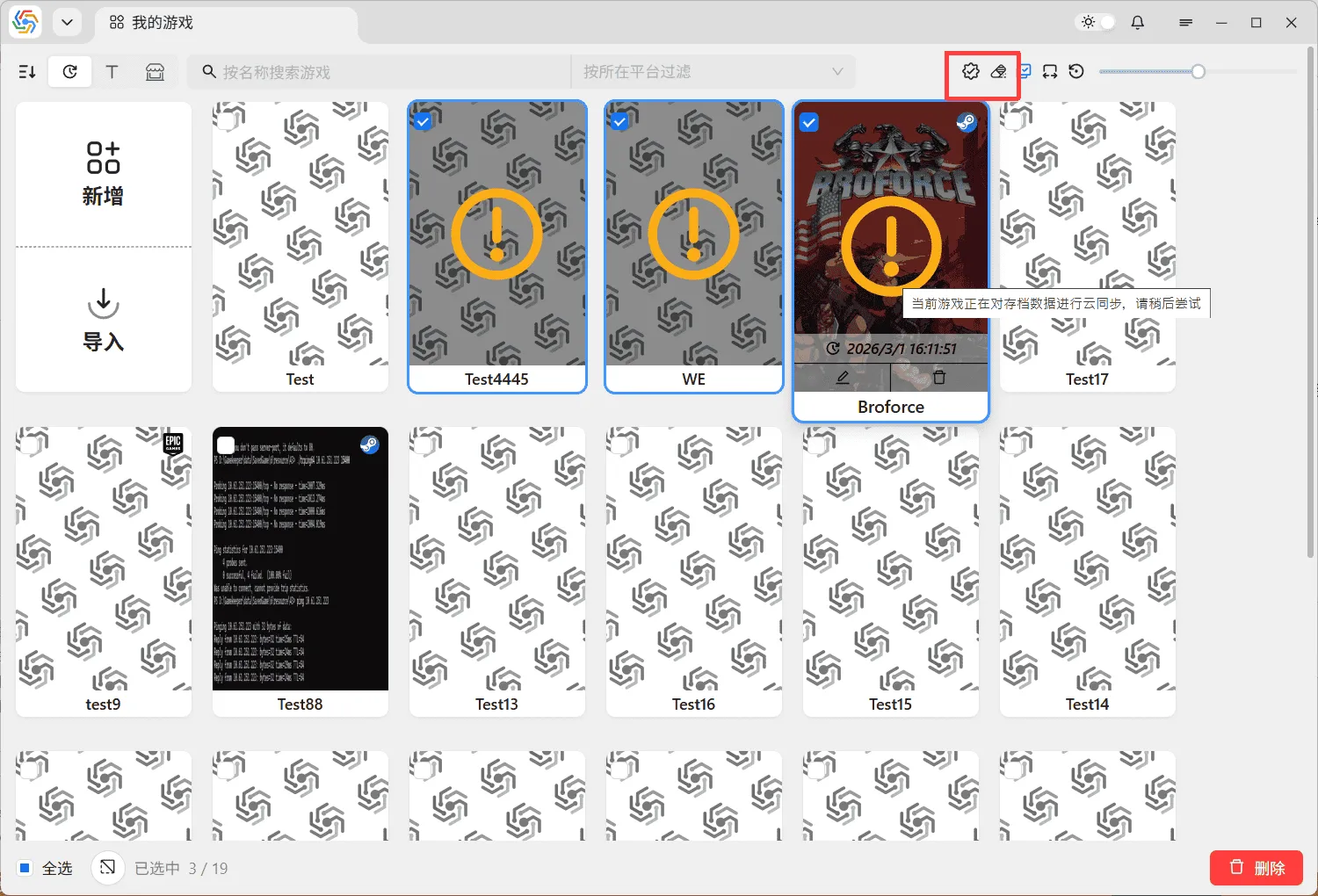Open the notification bell in the title bar

click(x=1137, y=22)
